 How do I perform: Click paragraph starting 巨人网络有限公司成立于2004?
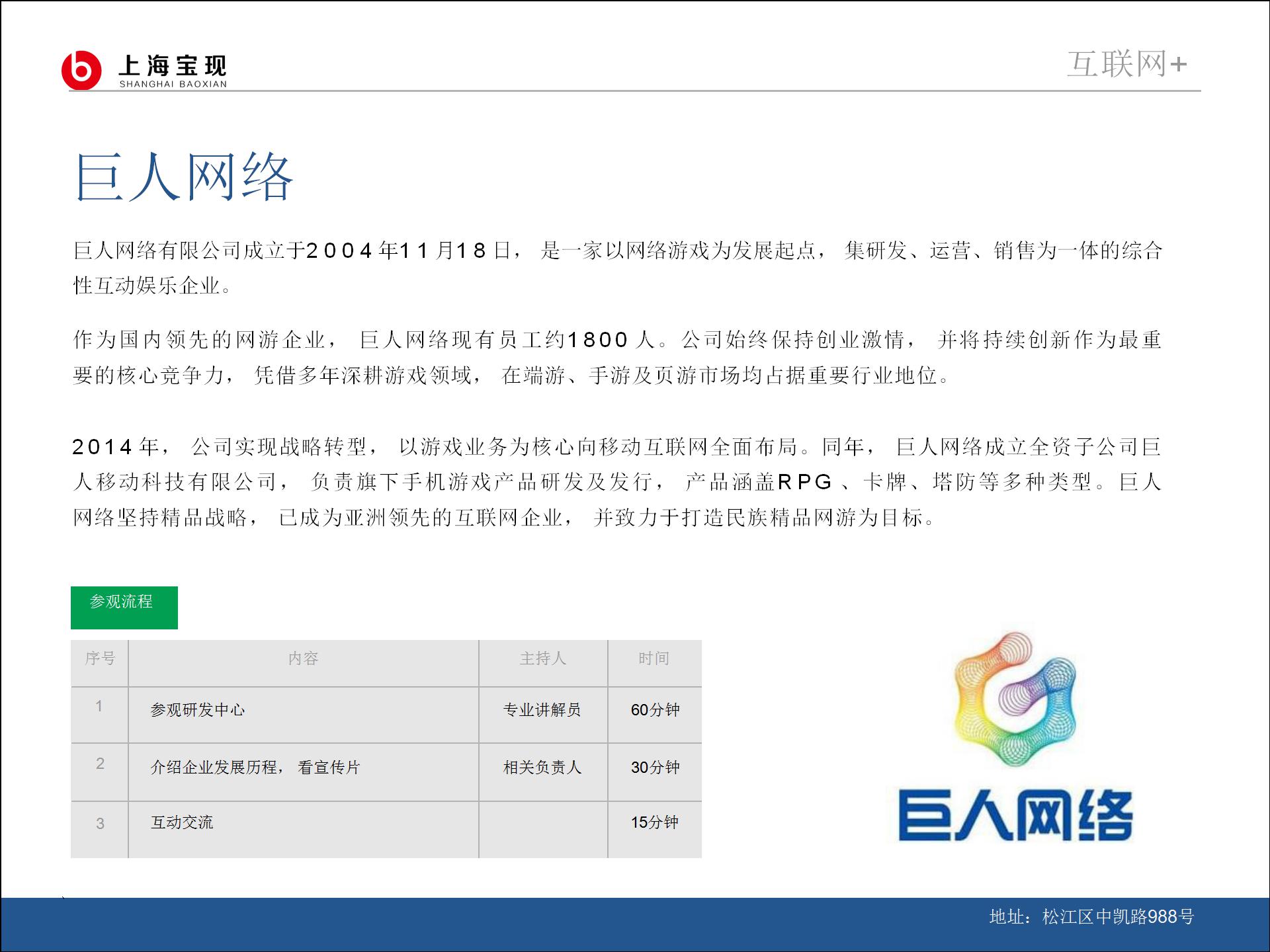[618, 268]
